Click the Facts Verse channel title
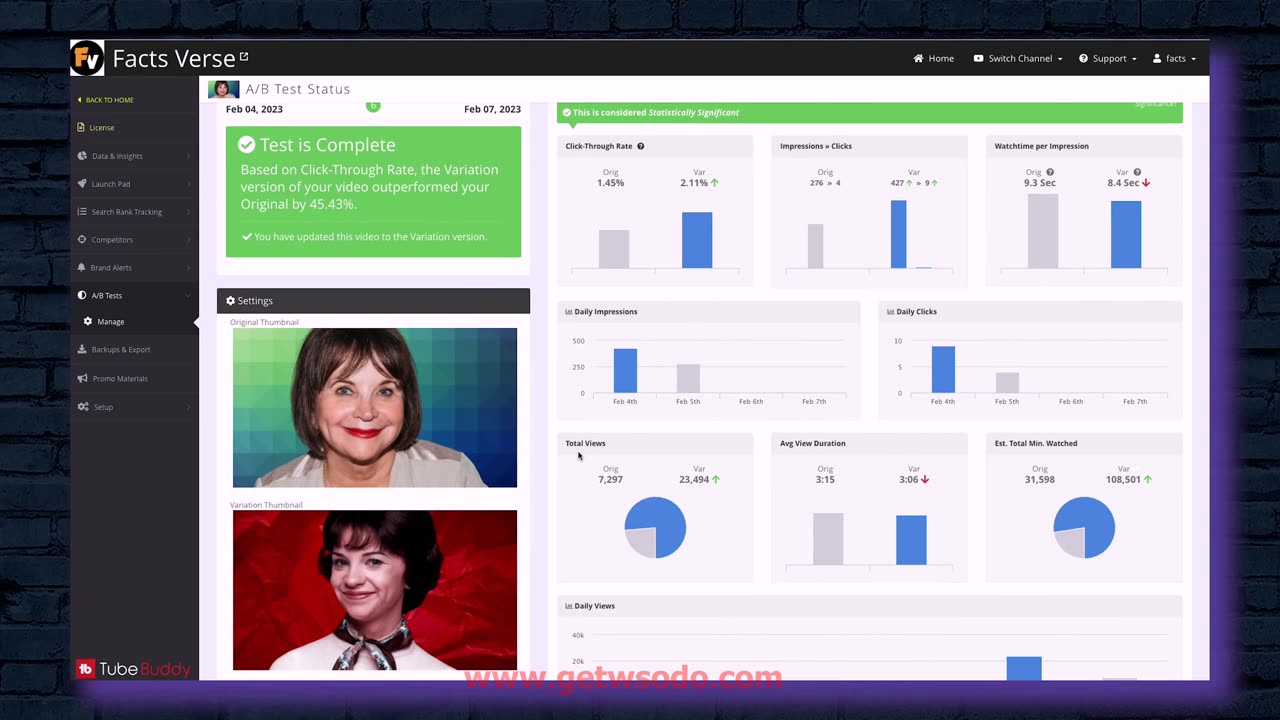 pyautogui.click(x=174, y=58)
